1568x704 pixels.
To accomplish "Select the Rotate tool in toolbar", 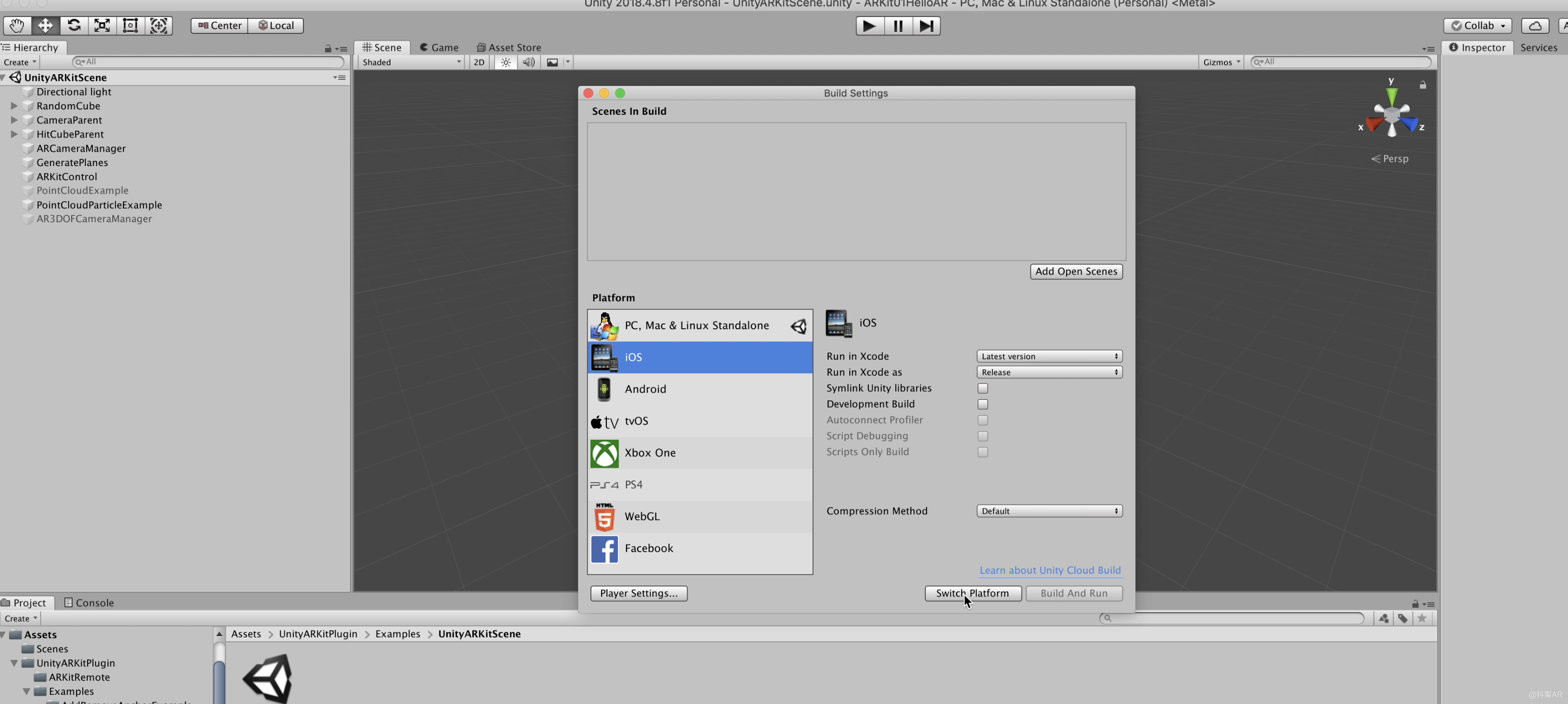I will point(74,26).
